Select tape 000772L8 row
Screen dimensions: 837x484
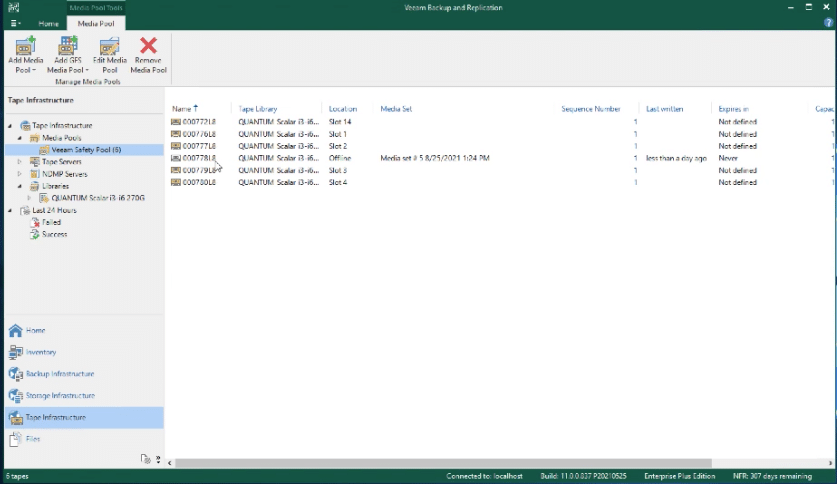coord(500,122)
